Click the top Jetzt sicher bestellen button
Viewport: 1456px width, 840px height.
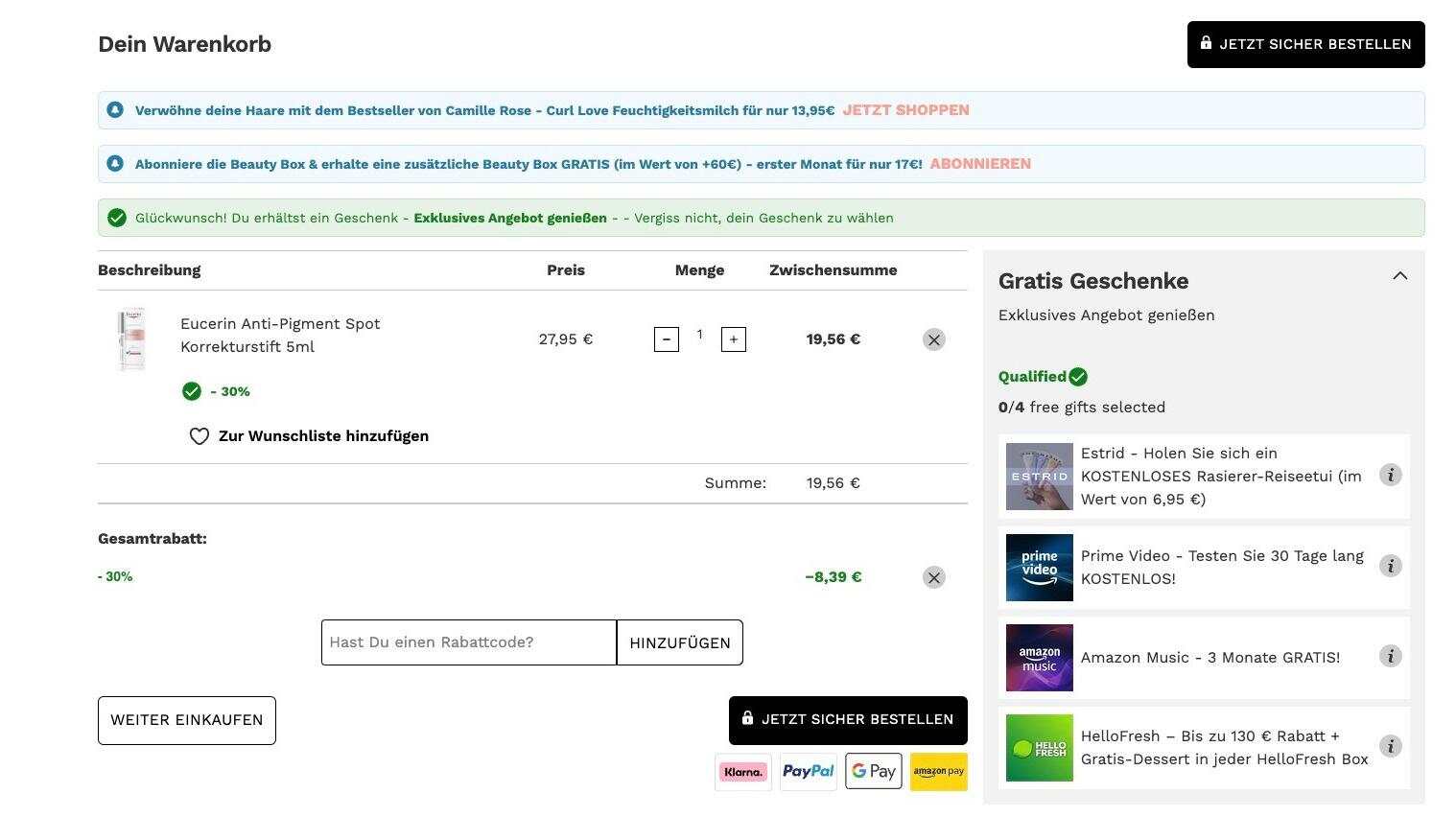1305,44
